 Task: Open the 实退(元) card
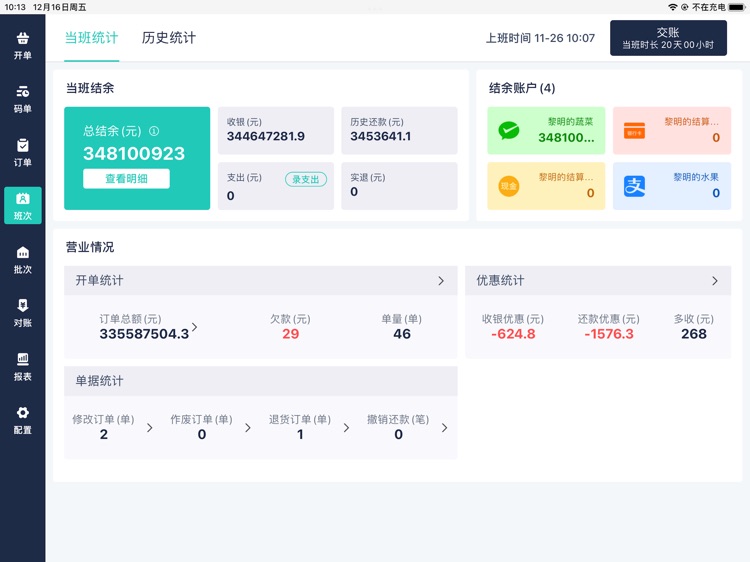[x=399, y=186]
